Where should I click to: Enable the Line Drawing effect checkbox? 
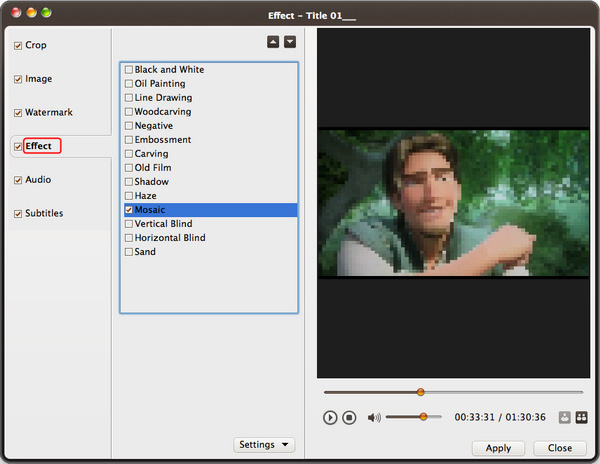click(x=129, y=98)
